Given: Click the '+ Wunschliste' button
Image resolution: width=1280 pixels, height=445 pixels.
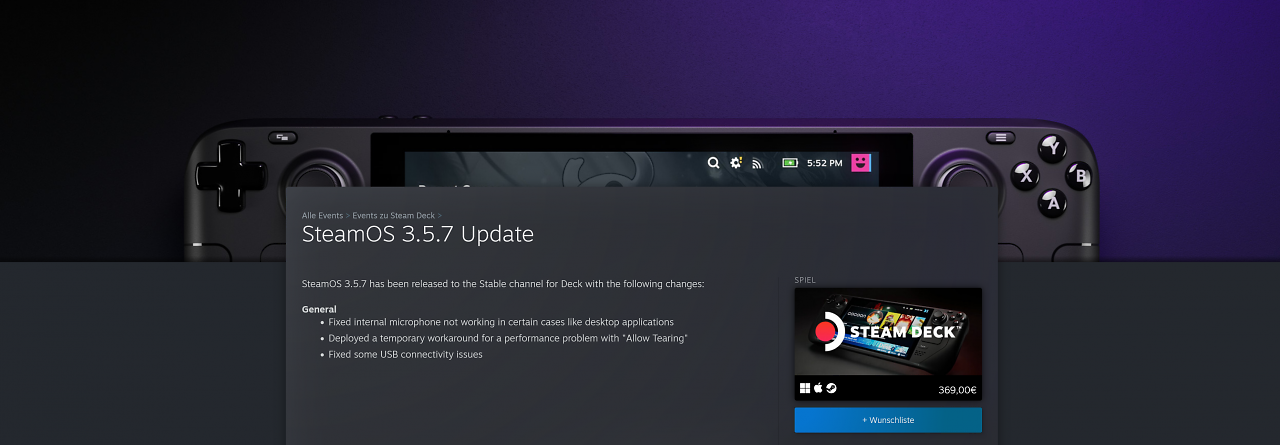Looking at the screenshot, I should pos(888,420).
